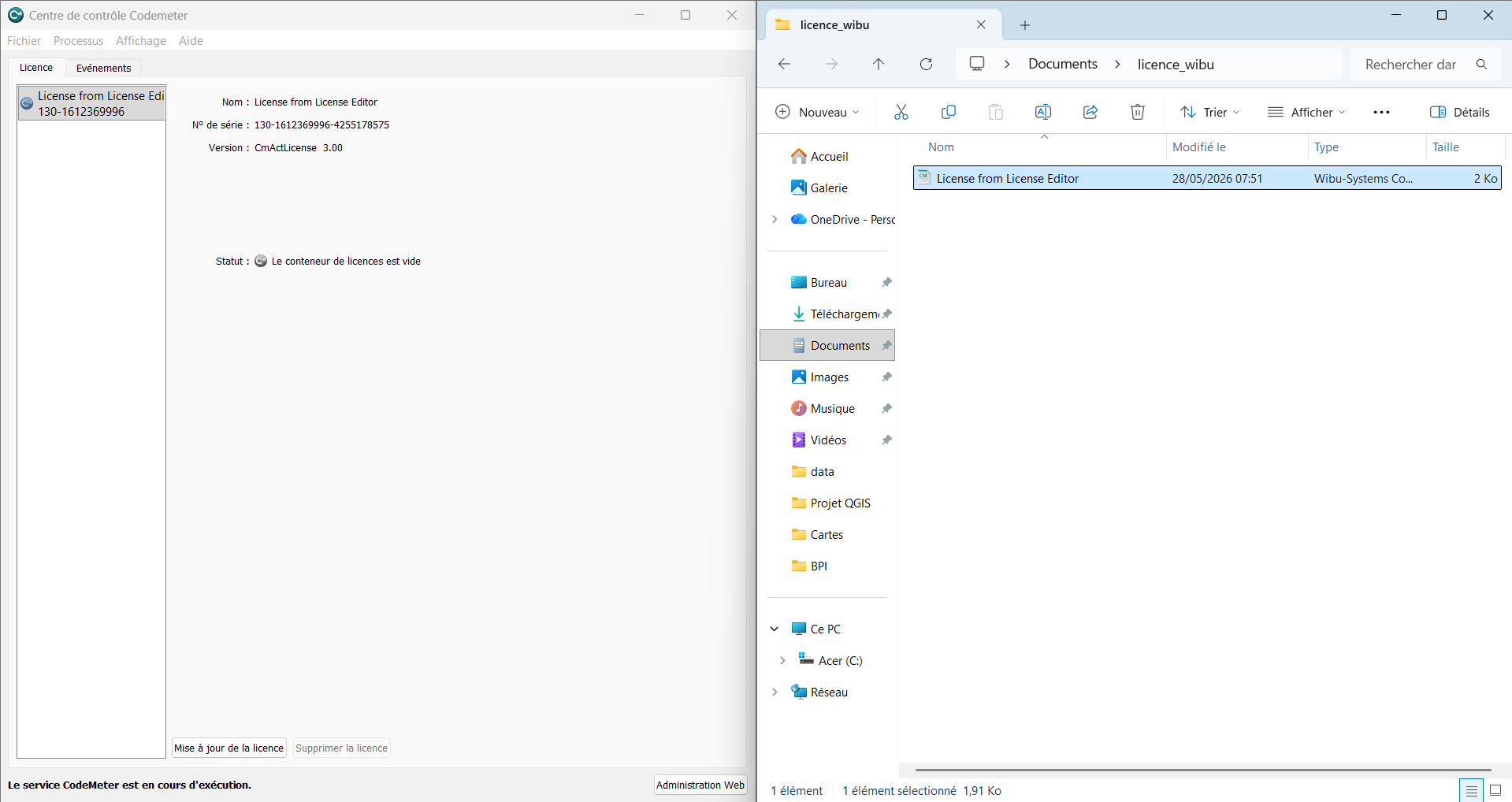Open Cartes folder in navigation pane
Screen dimensions: 1512x802
pyautogui.click(x=826, y=534)
